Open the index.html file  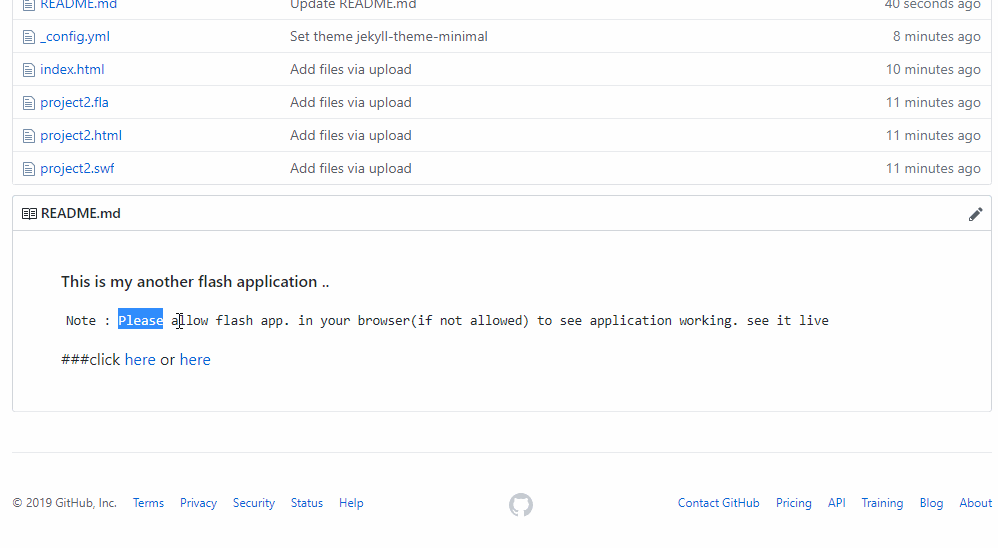[72, 70]
